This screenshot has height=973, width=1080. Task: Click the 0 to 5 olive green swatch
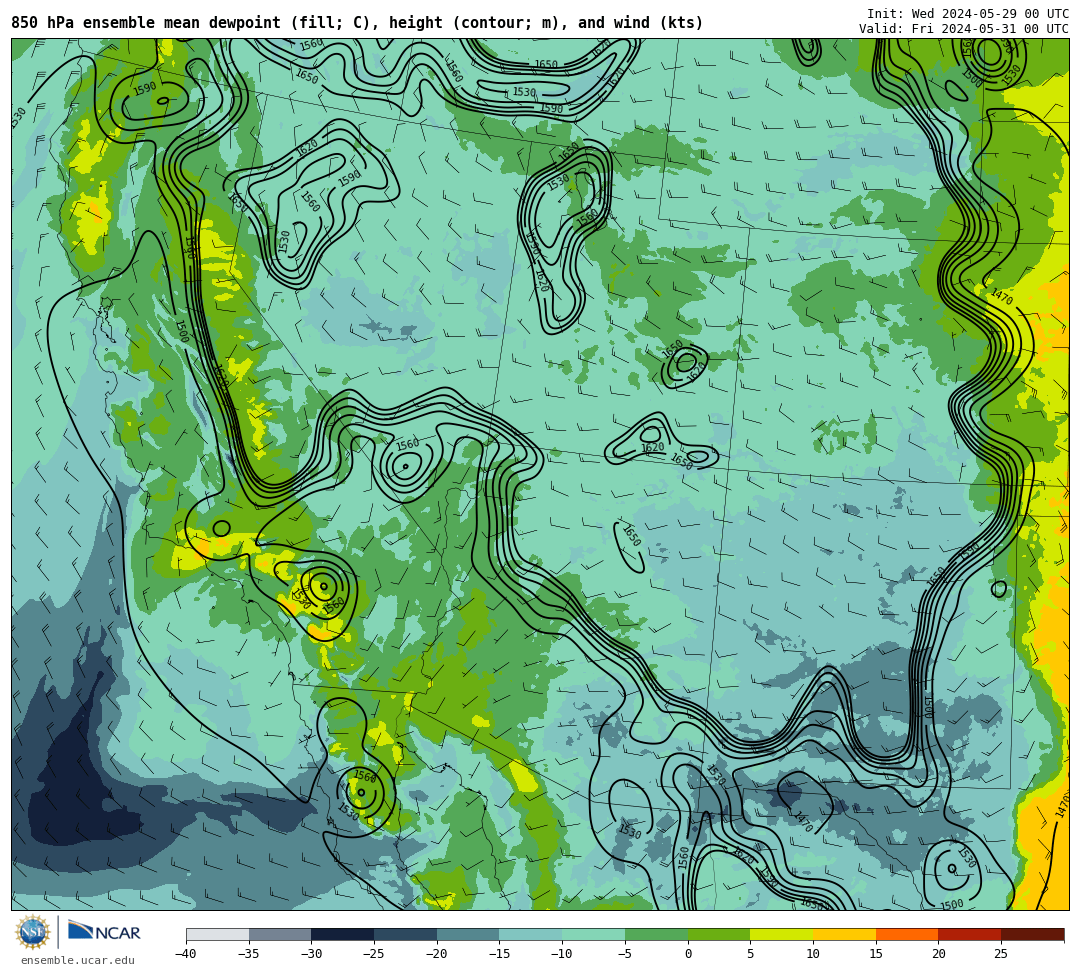(719, 934)
